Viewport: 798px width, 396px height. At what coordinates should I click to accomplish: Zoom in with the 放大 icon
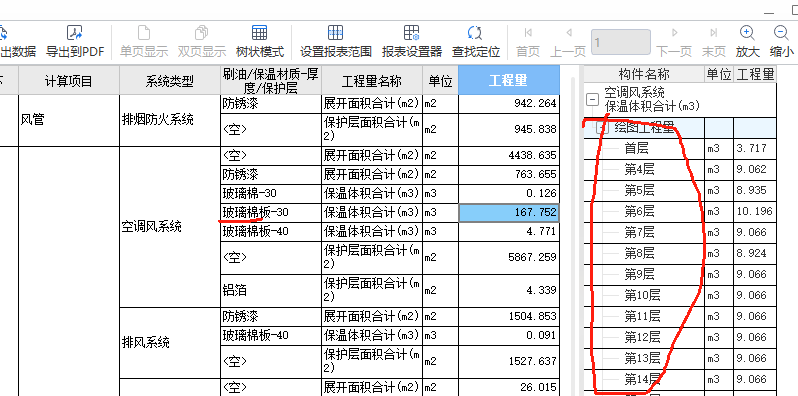point(747,33)
